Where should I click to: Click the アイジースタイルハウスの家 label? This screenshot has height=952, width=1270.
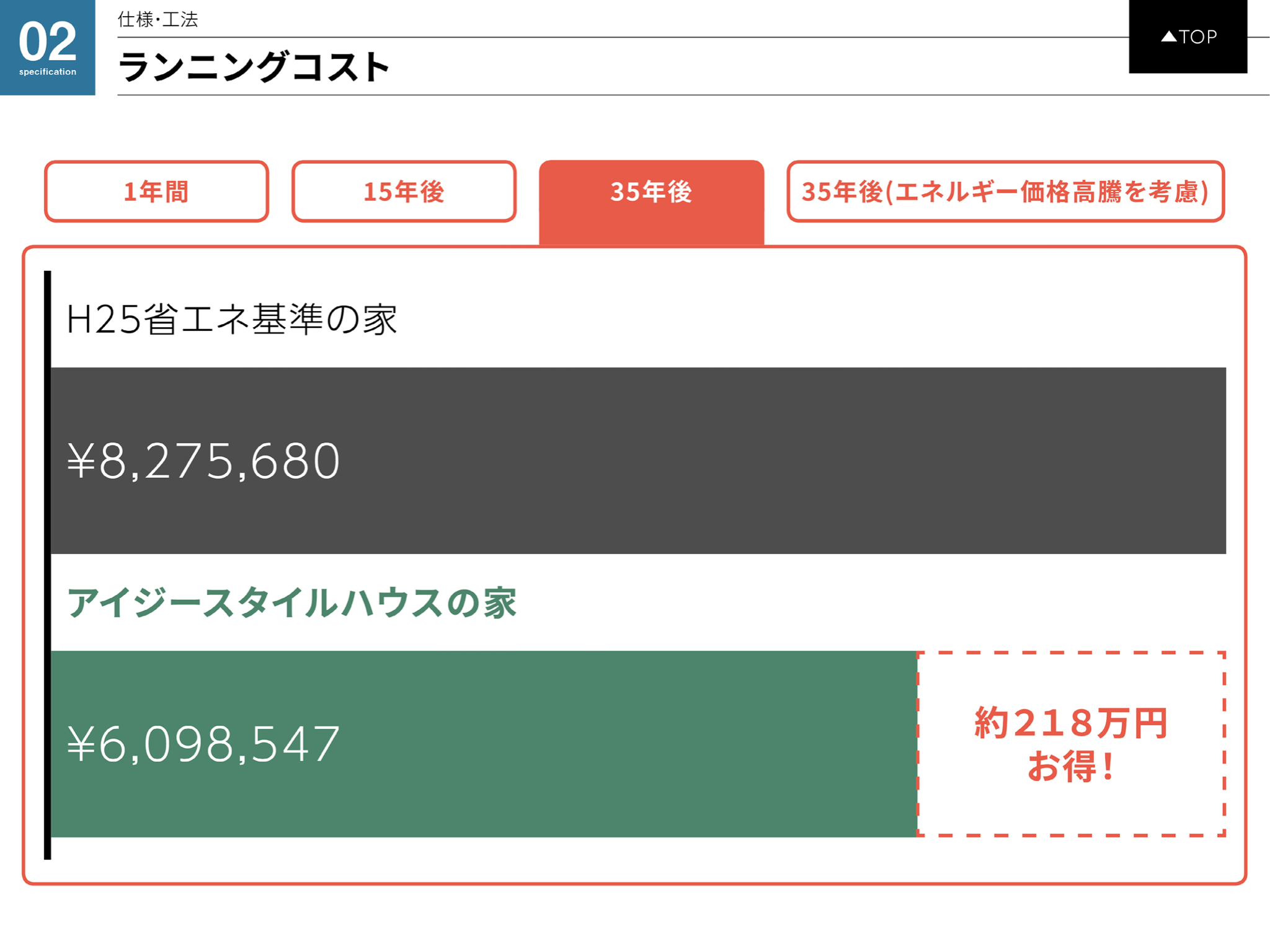tap(291, 602)
